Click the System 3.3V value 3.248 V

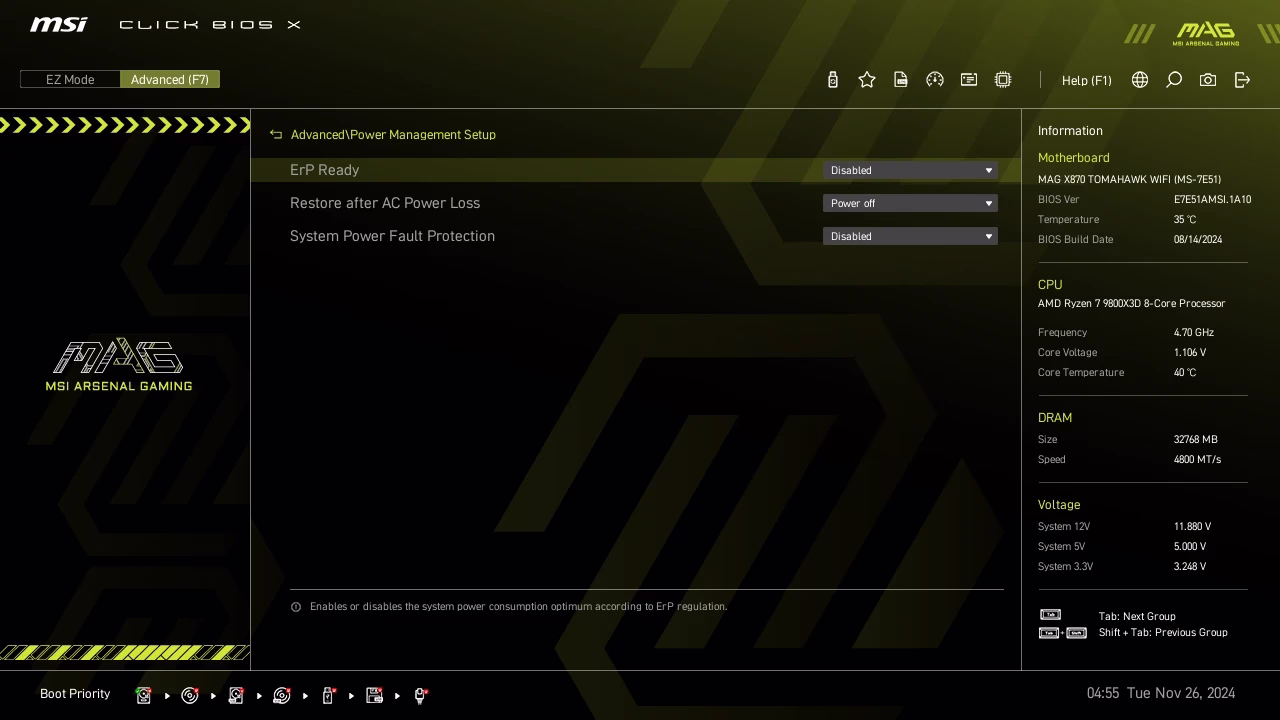pos(1190,566)
